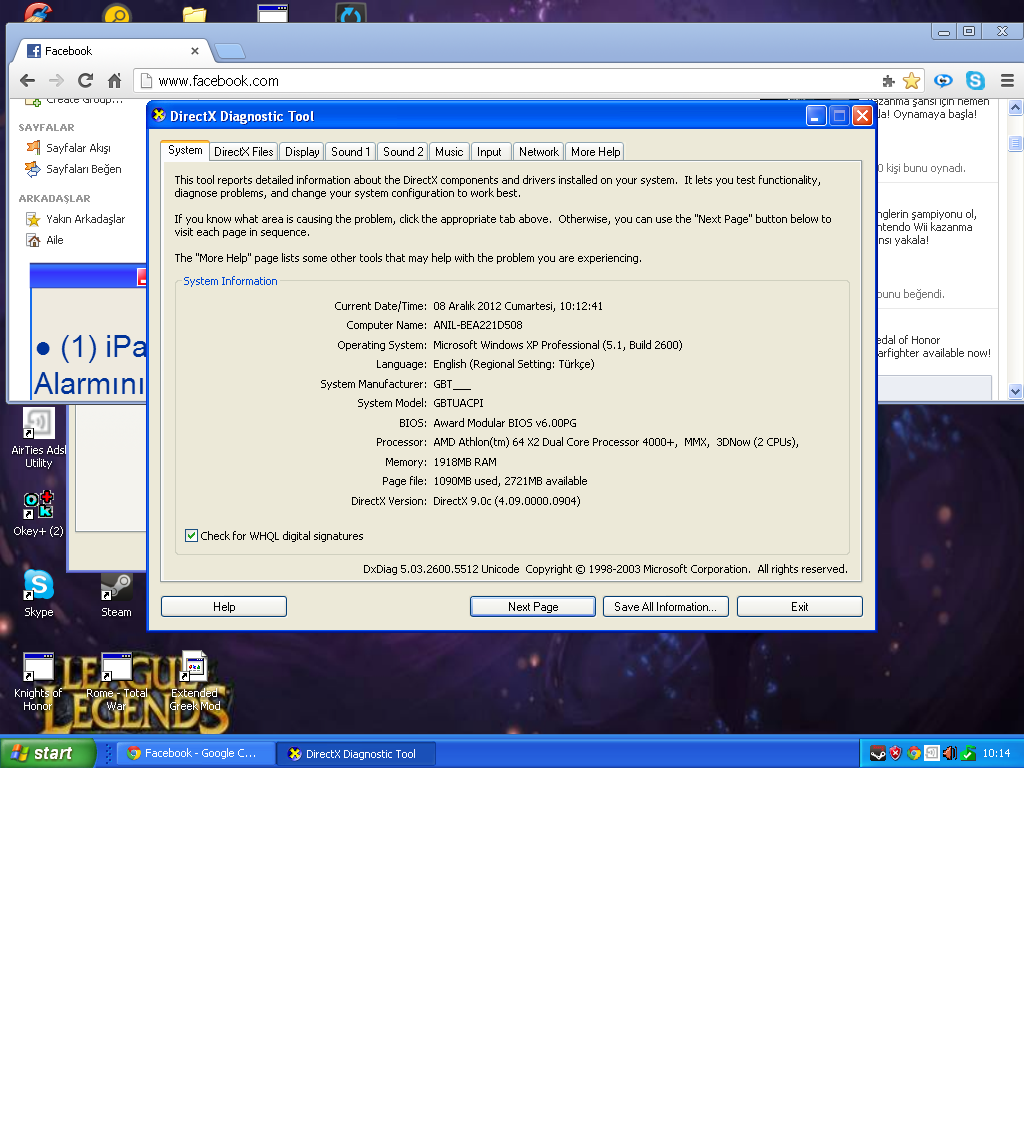Toggle Check for WHQL digital signatures
This screenshot has width=1024, height=1131.
192,536
